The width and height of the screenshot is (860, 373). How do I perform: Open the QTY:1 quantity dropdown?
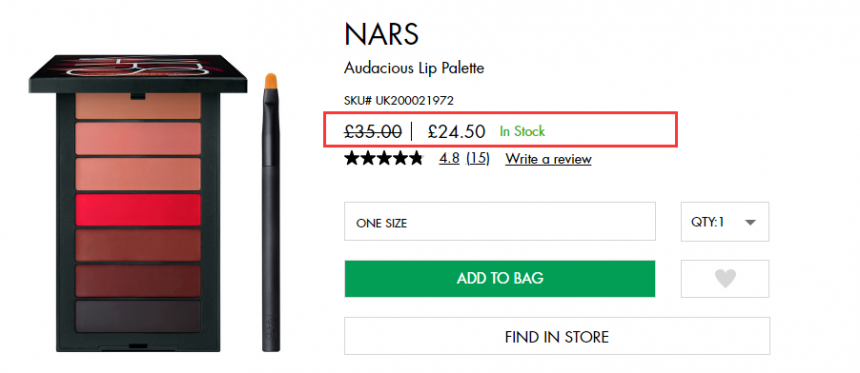725,222
